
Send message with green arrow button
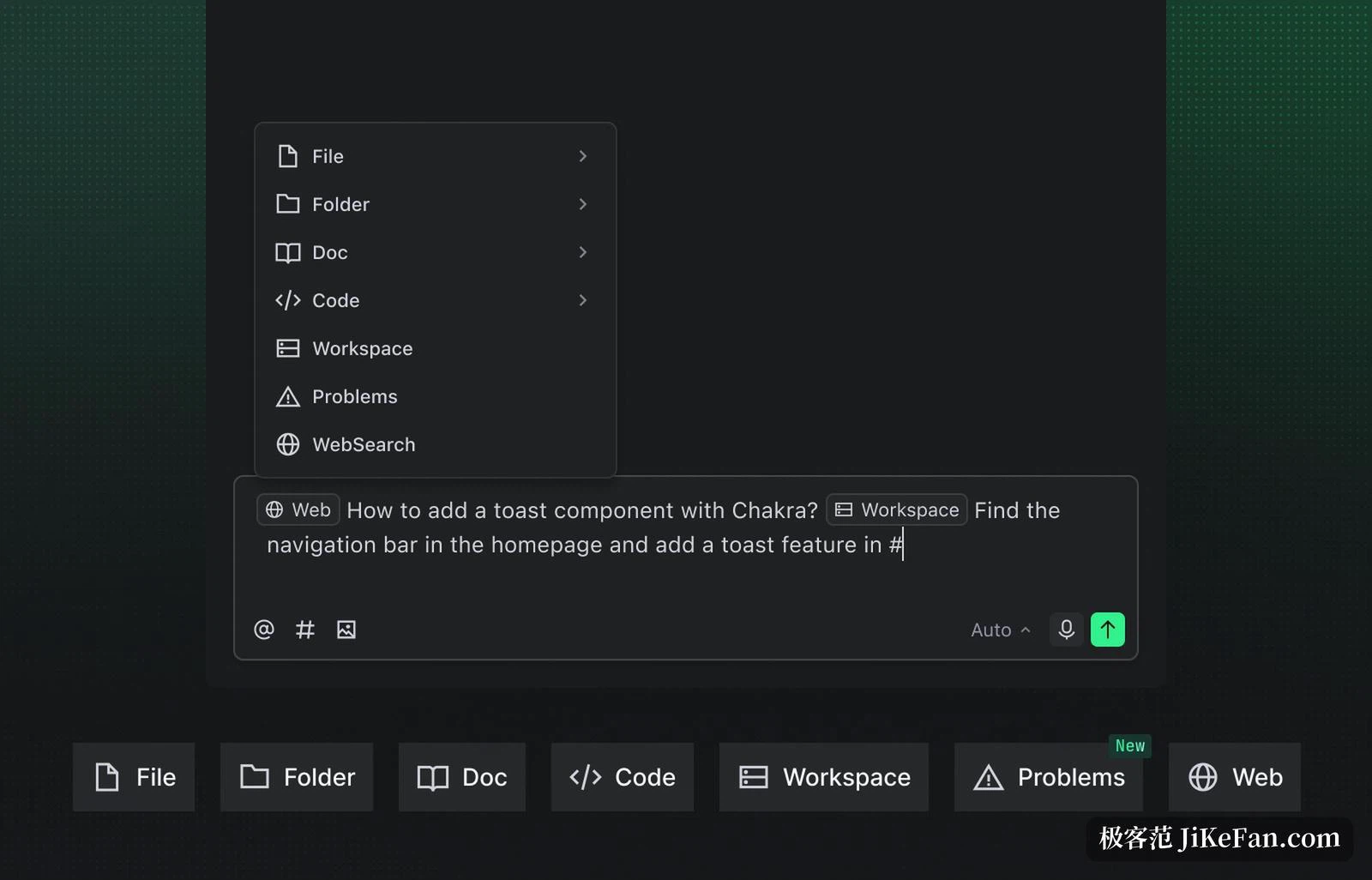coord(1108,630)
